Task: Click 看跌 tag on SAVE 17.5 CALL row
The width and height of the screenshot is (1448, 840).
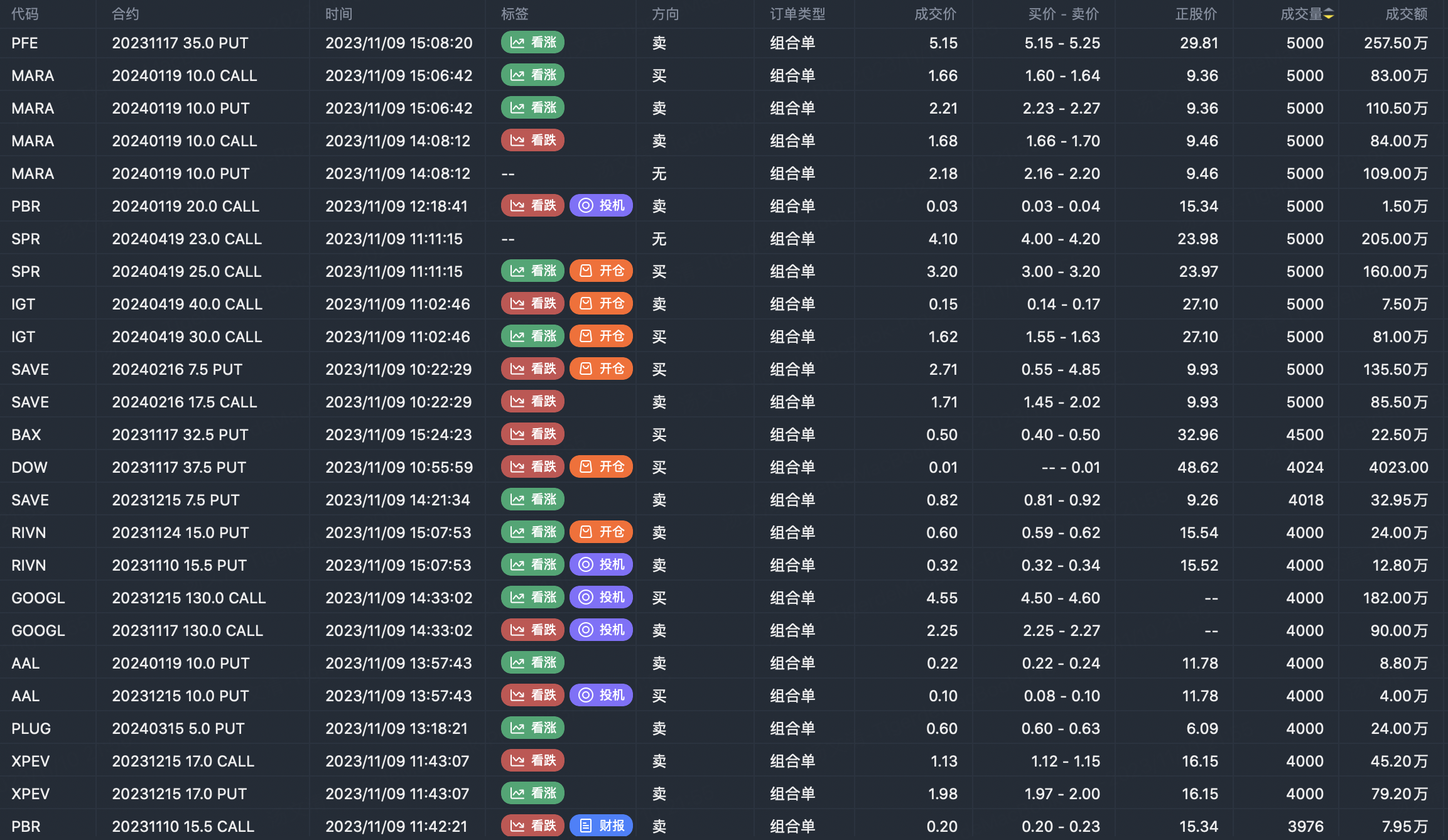Action: point(532,401)
